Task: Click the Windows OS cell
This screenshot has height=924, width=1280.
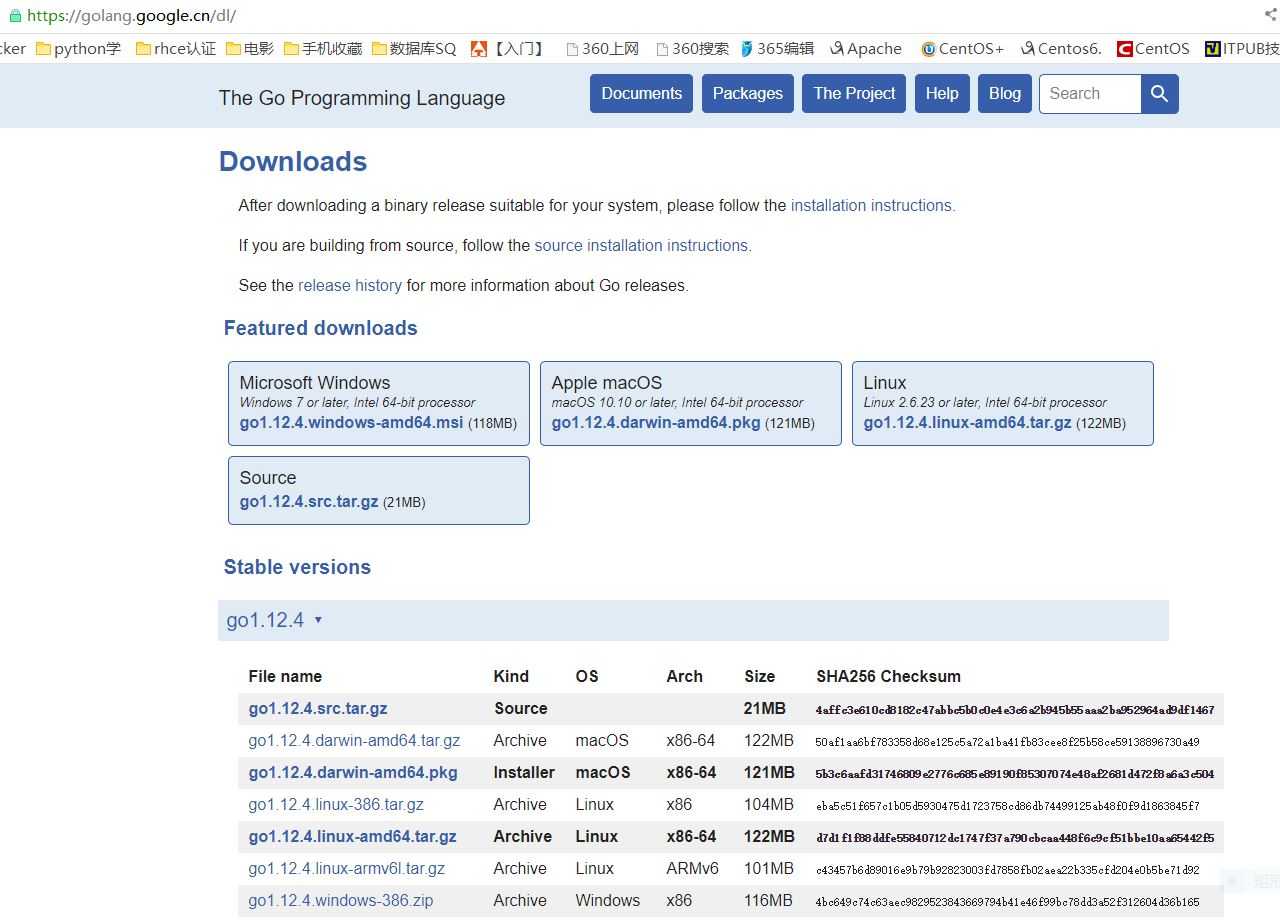Action: tap(608, 900)
